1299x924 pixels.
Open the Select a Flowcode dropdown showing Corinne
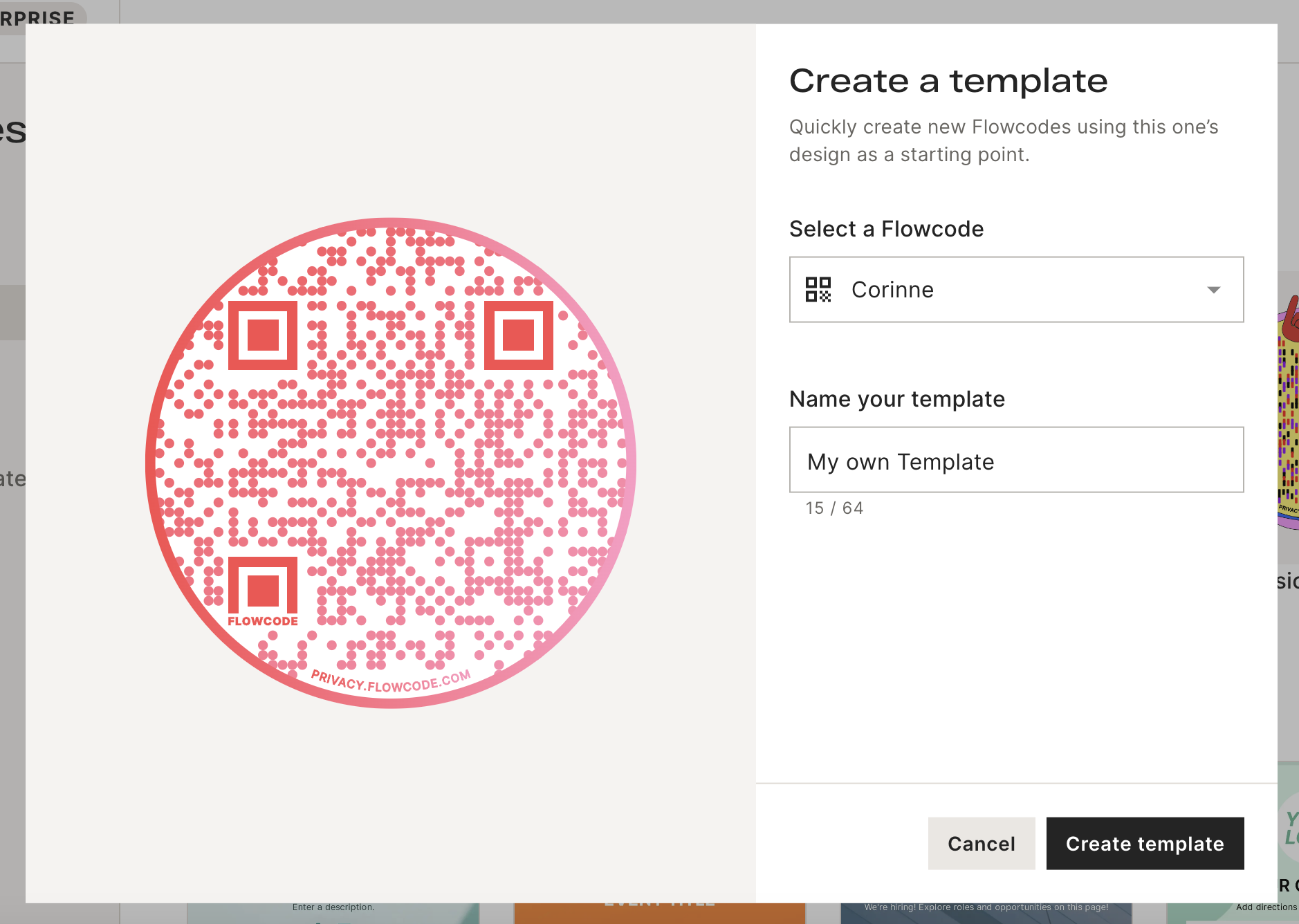[x=1016, y=290]
